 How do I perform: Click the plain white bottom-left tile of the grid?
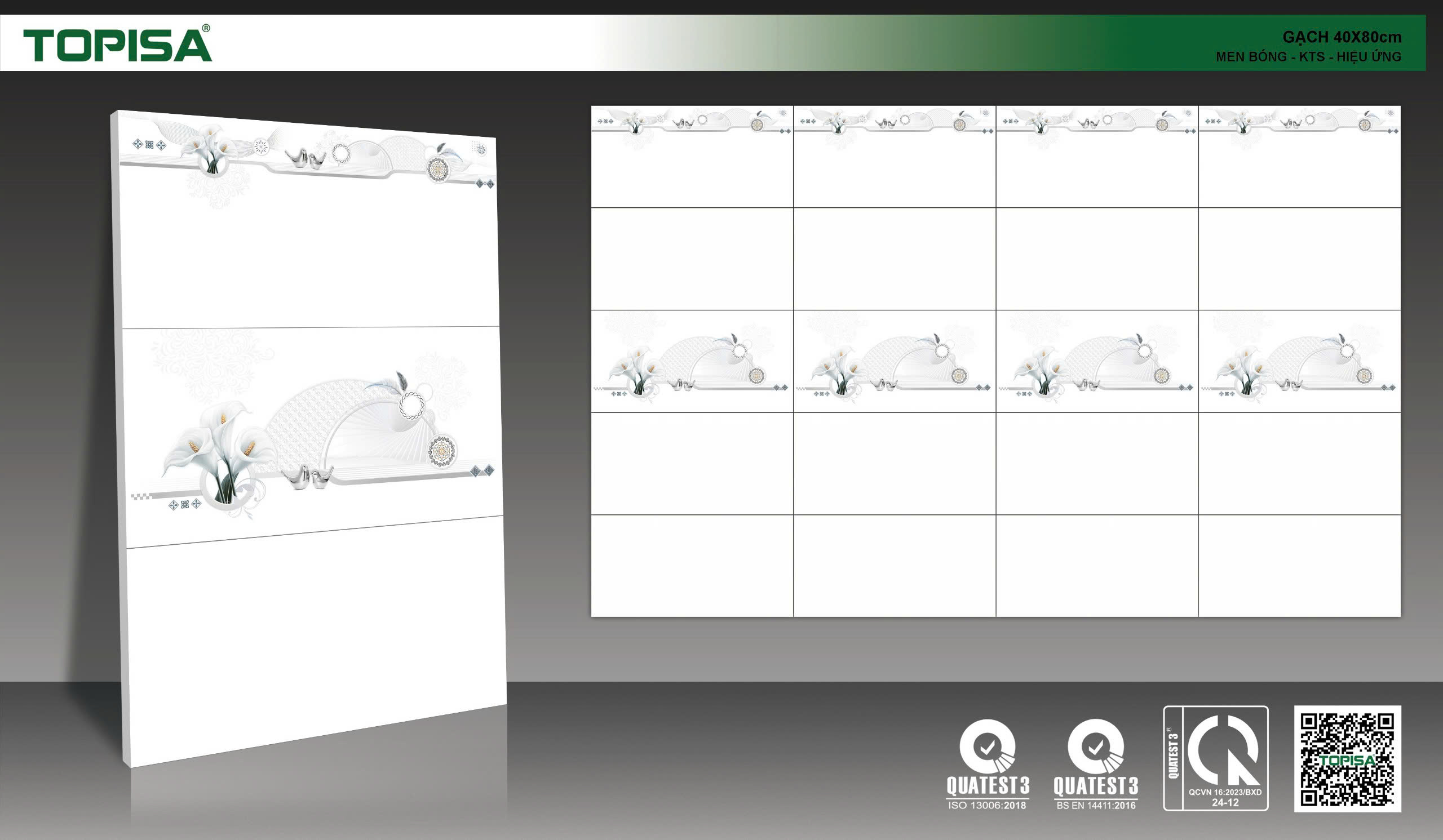click(x=692, y=565)
